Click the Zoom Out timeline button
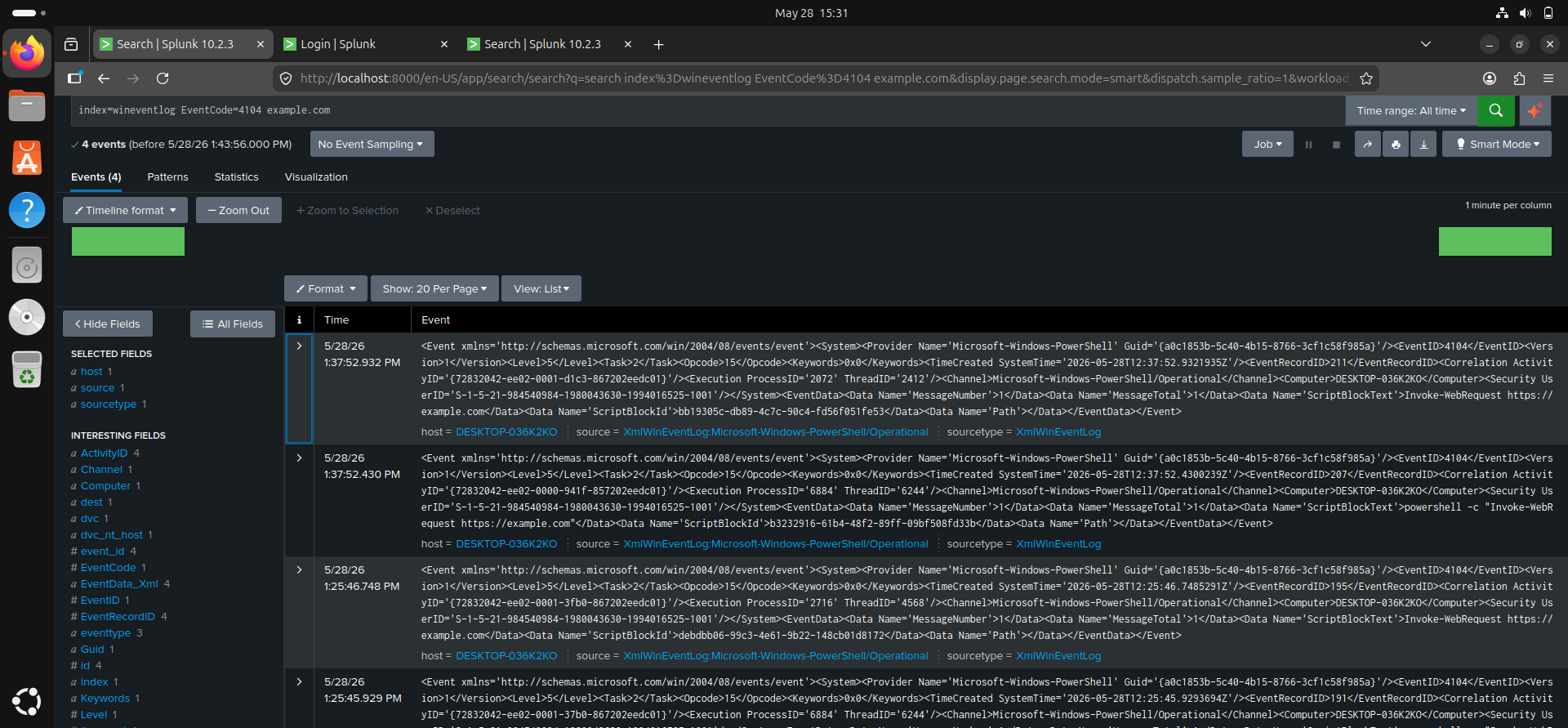 pyautogui.click(x=238, y=210)
